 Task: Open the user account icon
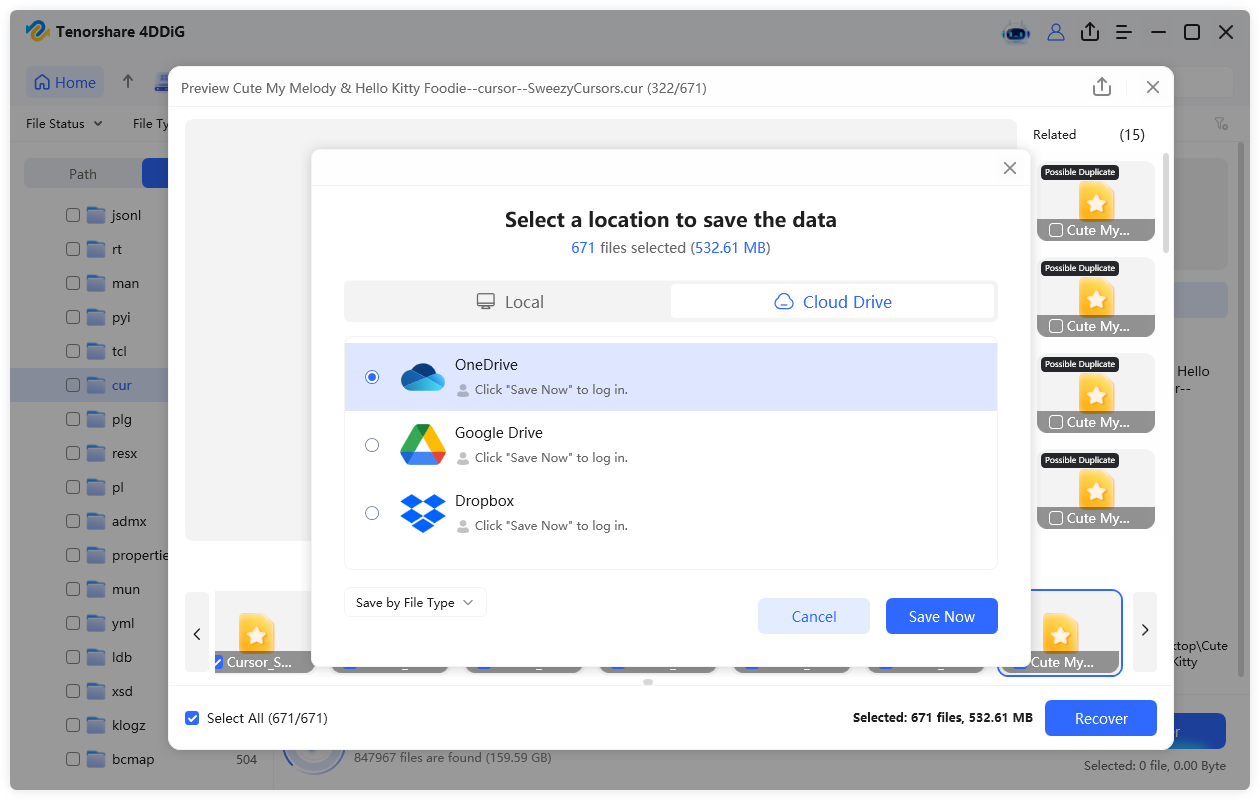click(x=1056, y=32)
